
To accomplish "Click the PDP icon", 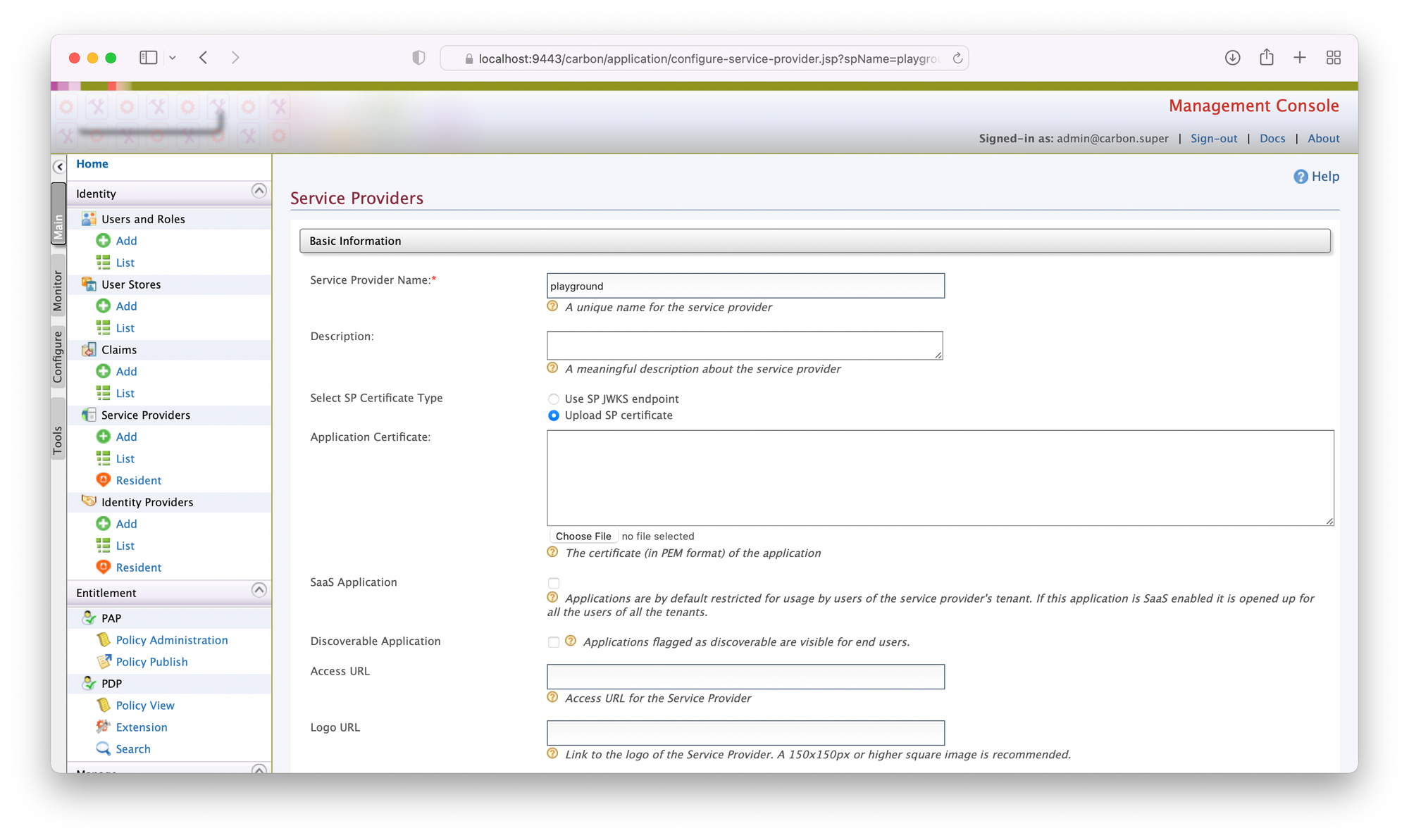I will pos(90,683).
